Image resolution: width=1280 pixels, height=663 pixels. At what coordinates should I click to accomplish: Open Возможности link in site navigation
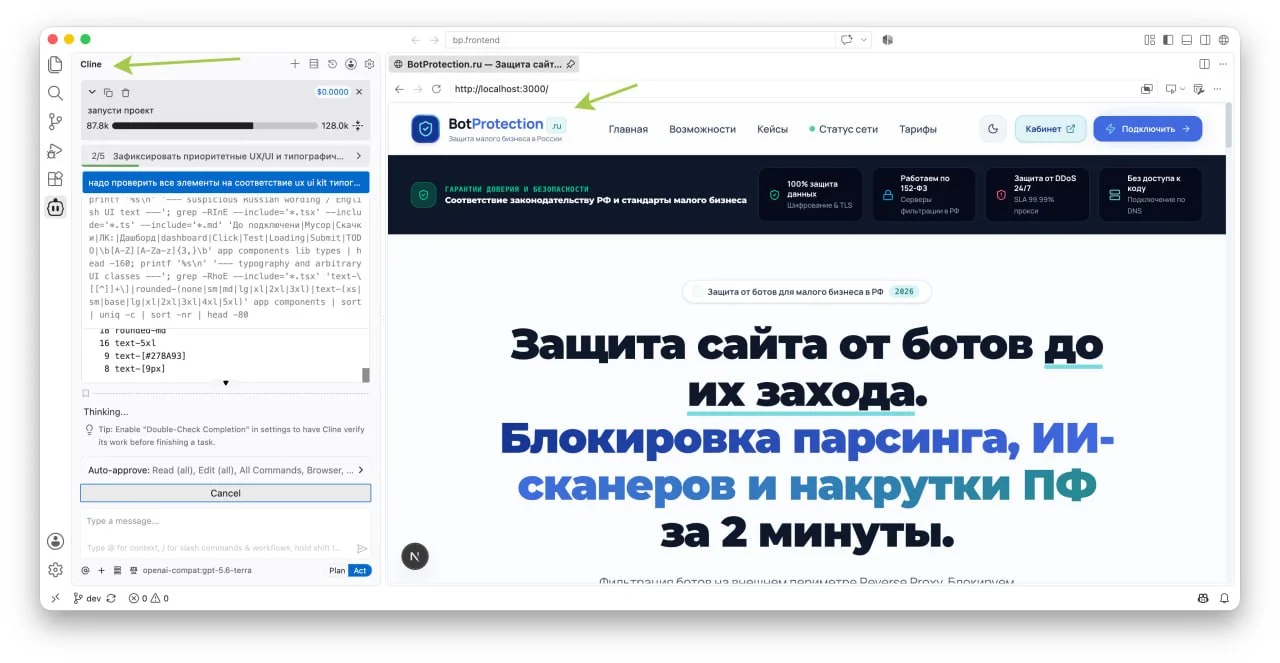[702, 129]
